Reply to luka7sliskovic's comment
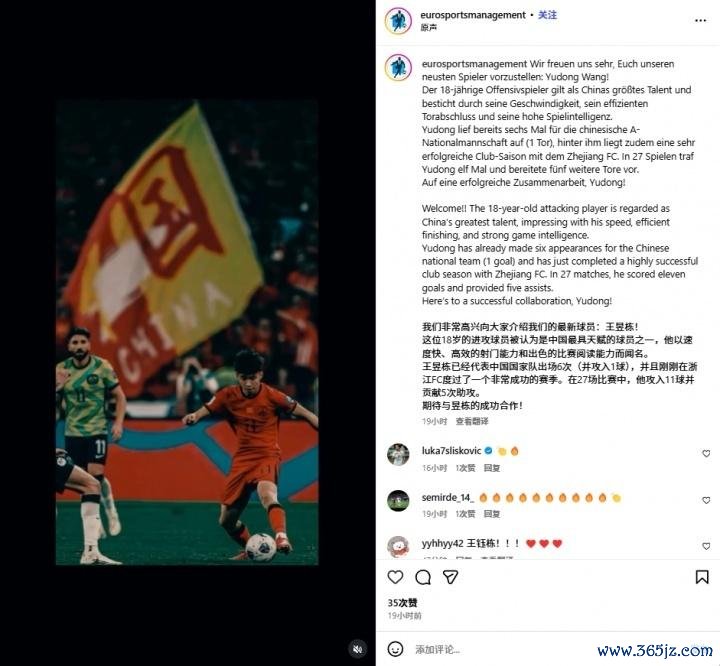Viewport: 720px width, 666px height. click(x=492, y=468)
